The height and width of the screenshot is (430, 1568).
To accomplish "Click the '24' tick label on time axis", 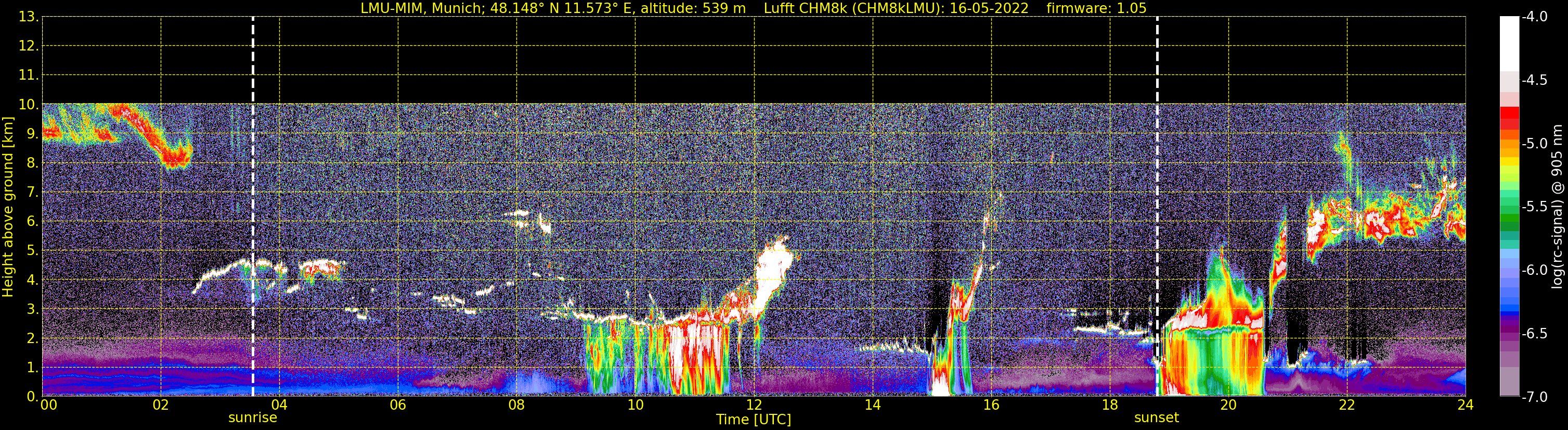I will click(1465, 405).
